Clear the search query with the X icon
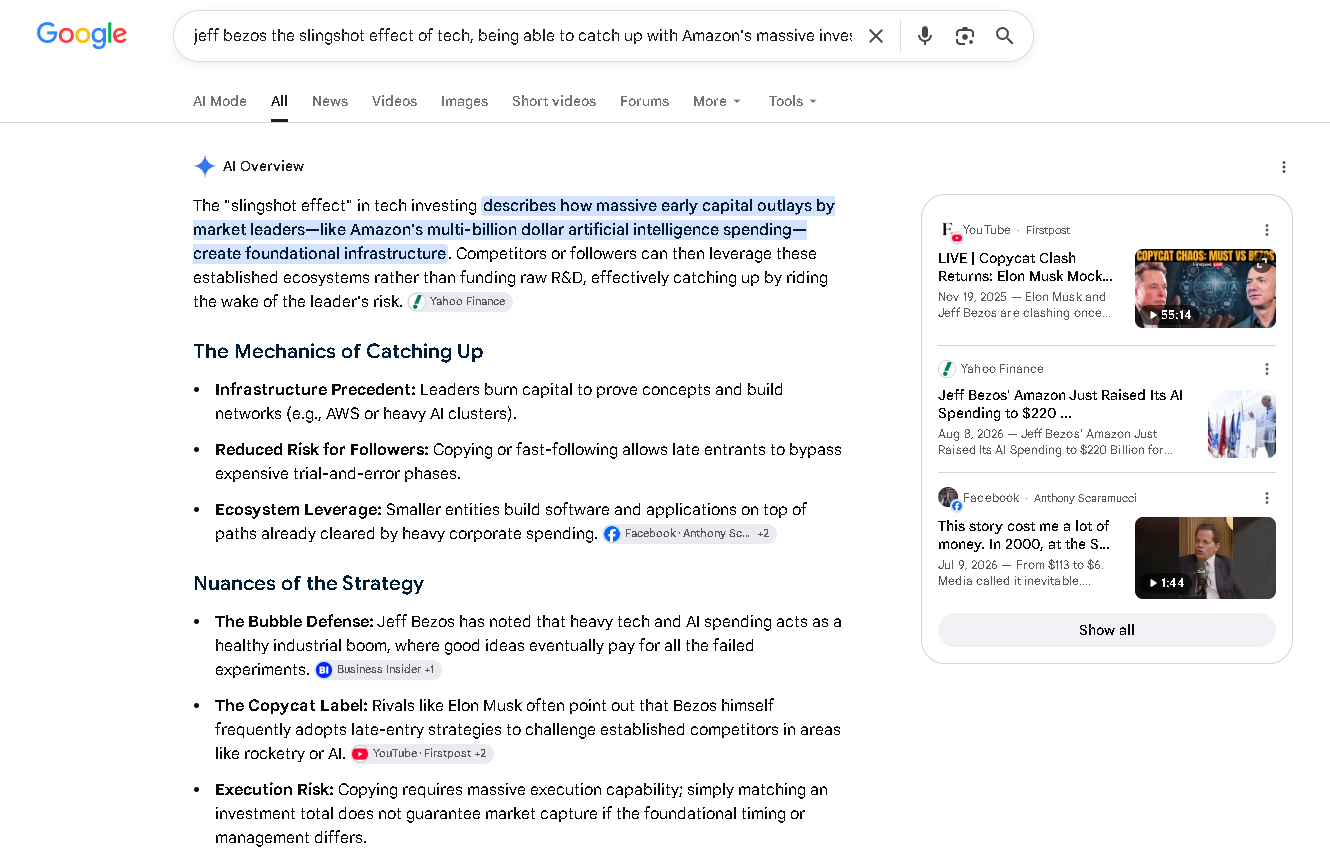Screen dimensions: 1330x857 [876, 36]
